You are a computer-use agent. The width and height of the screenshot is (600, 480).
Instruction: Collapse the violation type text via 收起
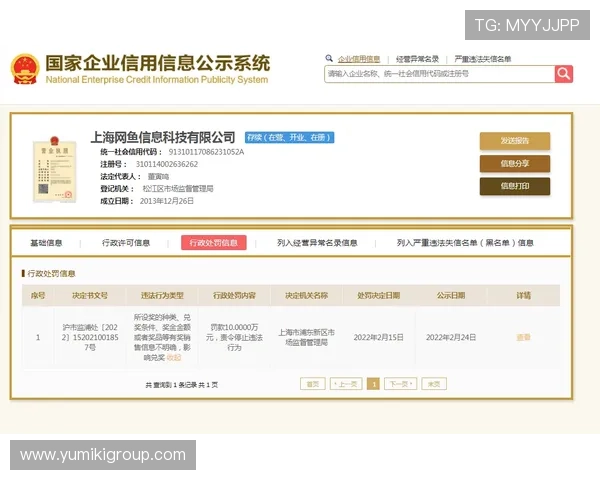[x=174, y=358]
